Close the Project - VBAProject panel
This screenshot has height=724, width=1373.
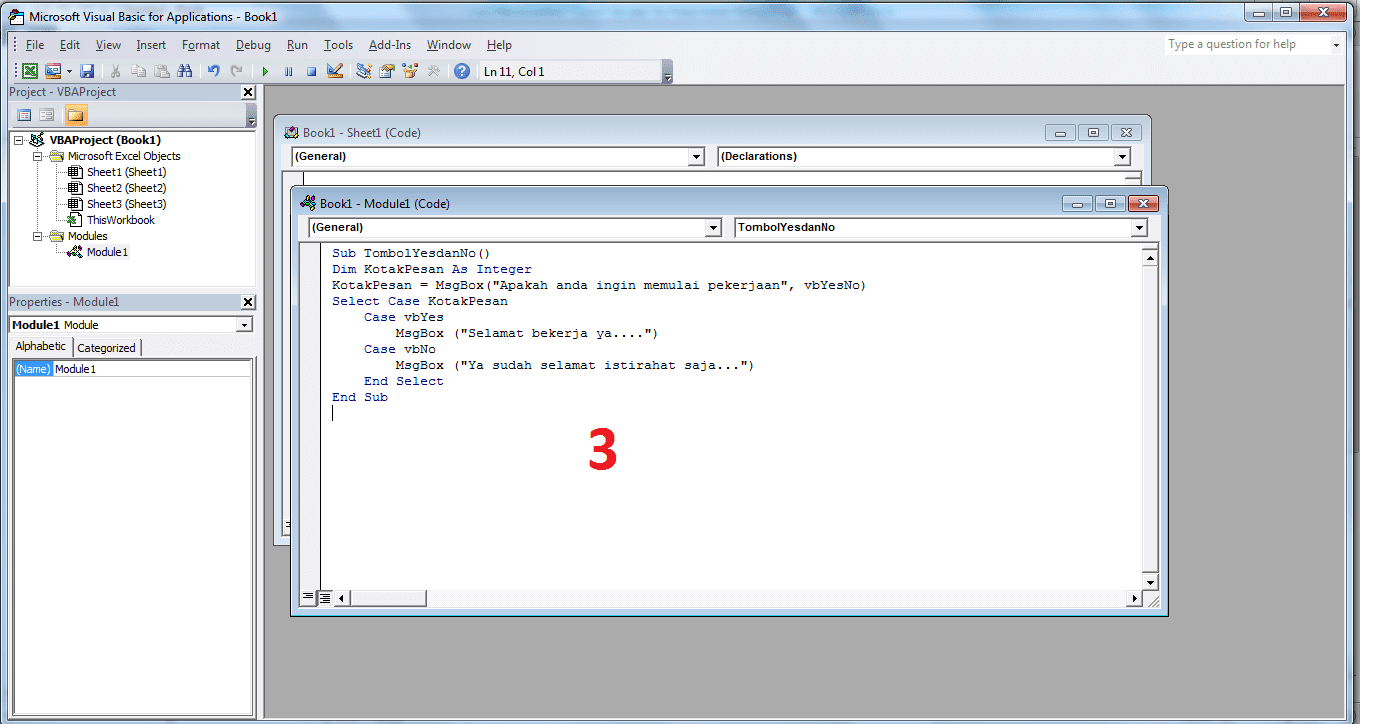tap(248, 92)
